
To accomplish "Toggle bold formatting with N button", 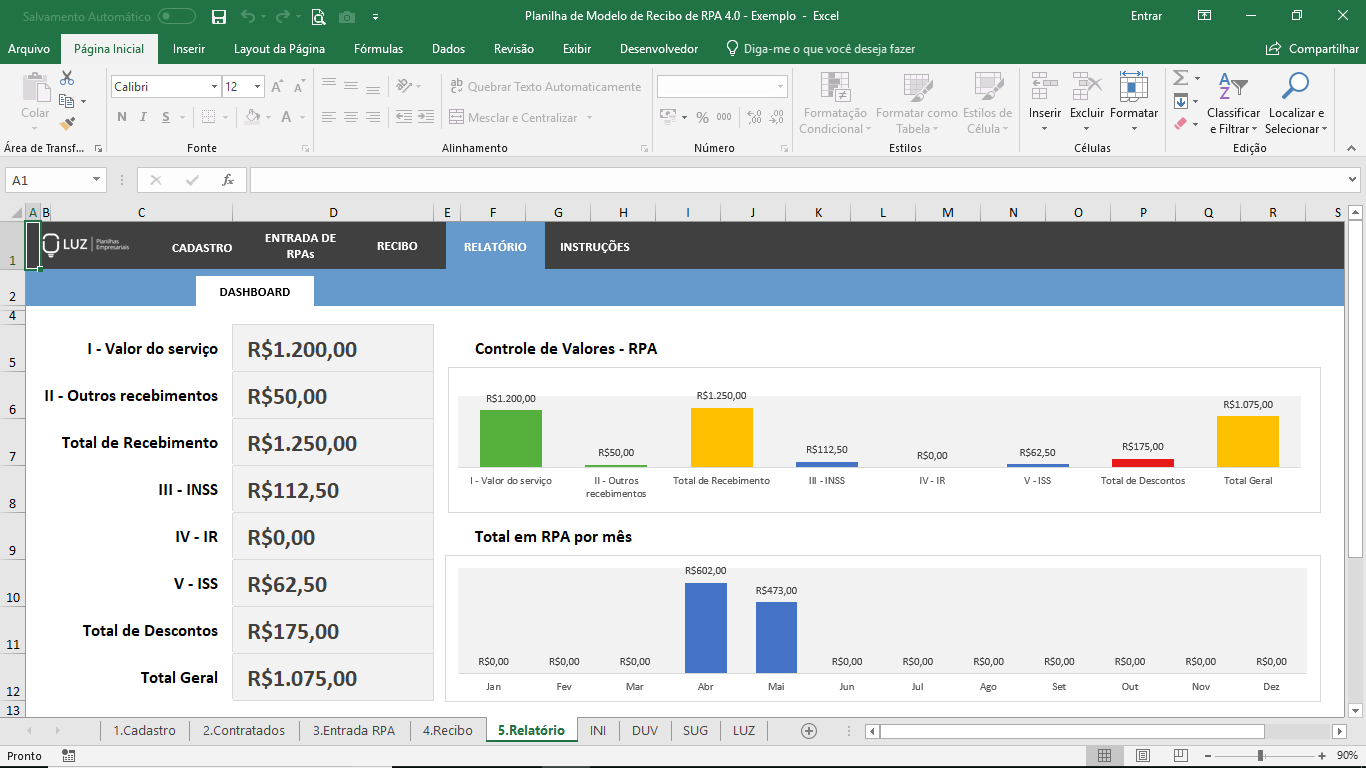I will [122, 117].
